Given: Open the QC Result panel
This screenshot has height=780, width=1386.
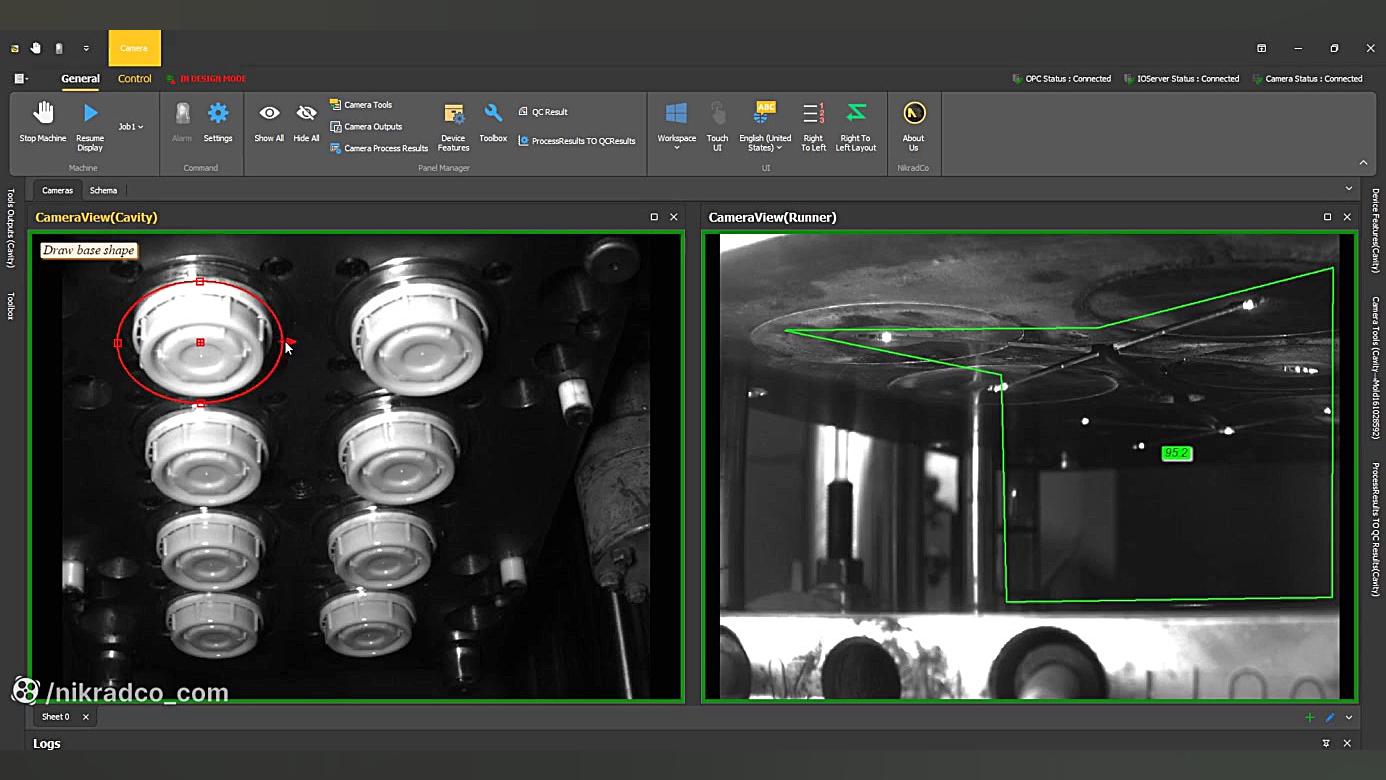Looking at the screenshot, I should pyautogui.click(x=543, y=112).
